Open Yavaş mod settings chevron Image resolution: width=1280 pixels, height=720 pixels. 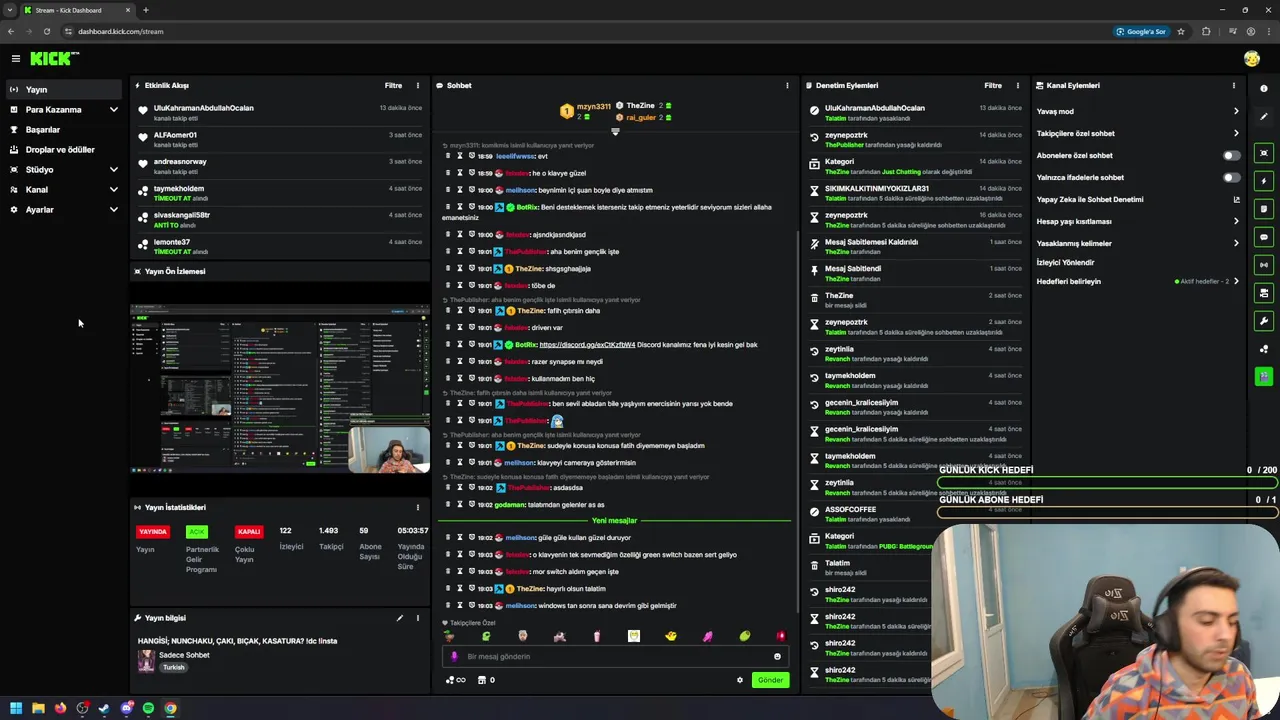(x=1236, y=112)
